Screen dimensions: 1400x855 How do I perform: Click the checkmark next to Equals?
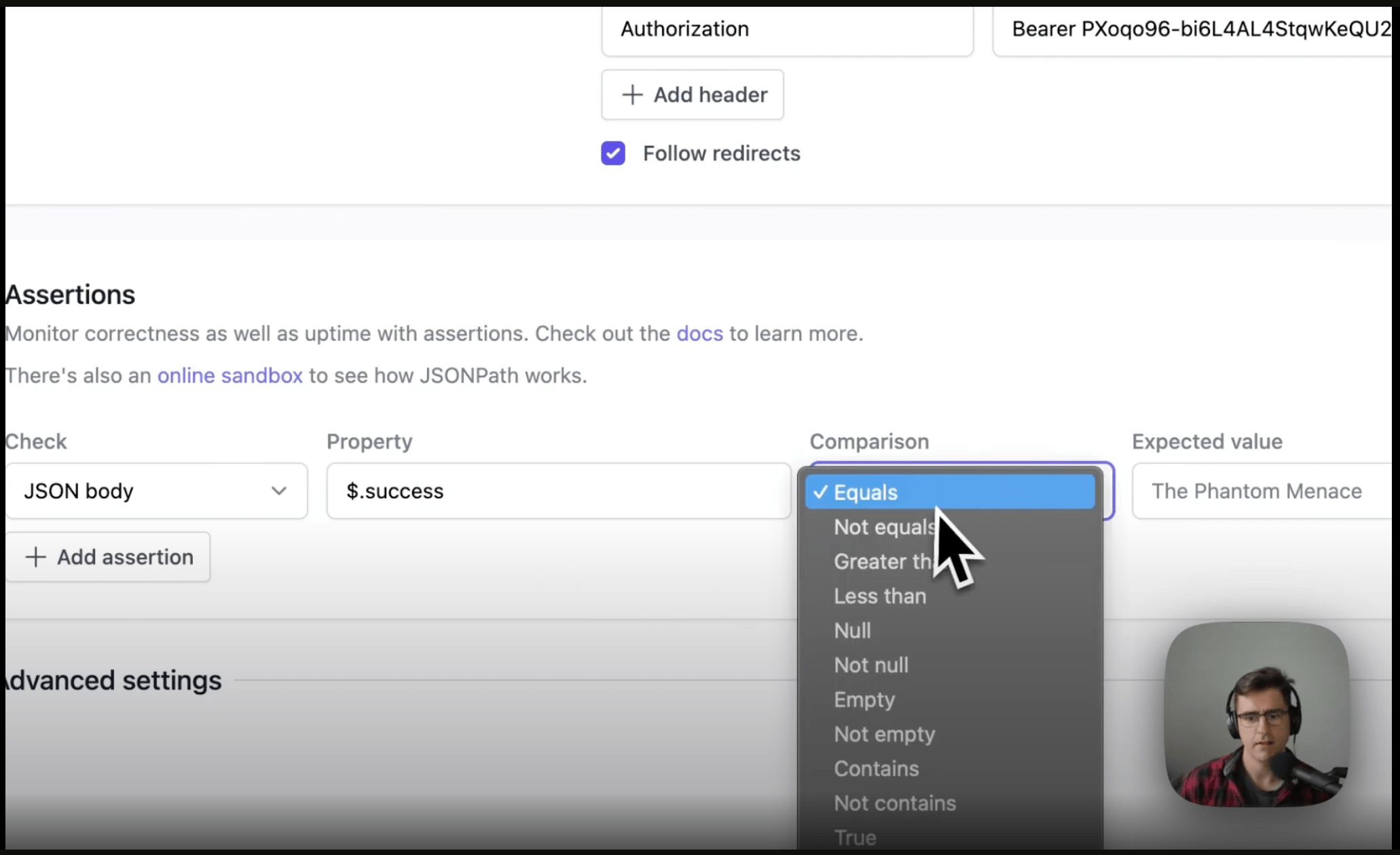[820, 493]
